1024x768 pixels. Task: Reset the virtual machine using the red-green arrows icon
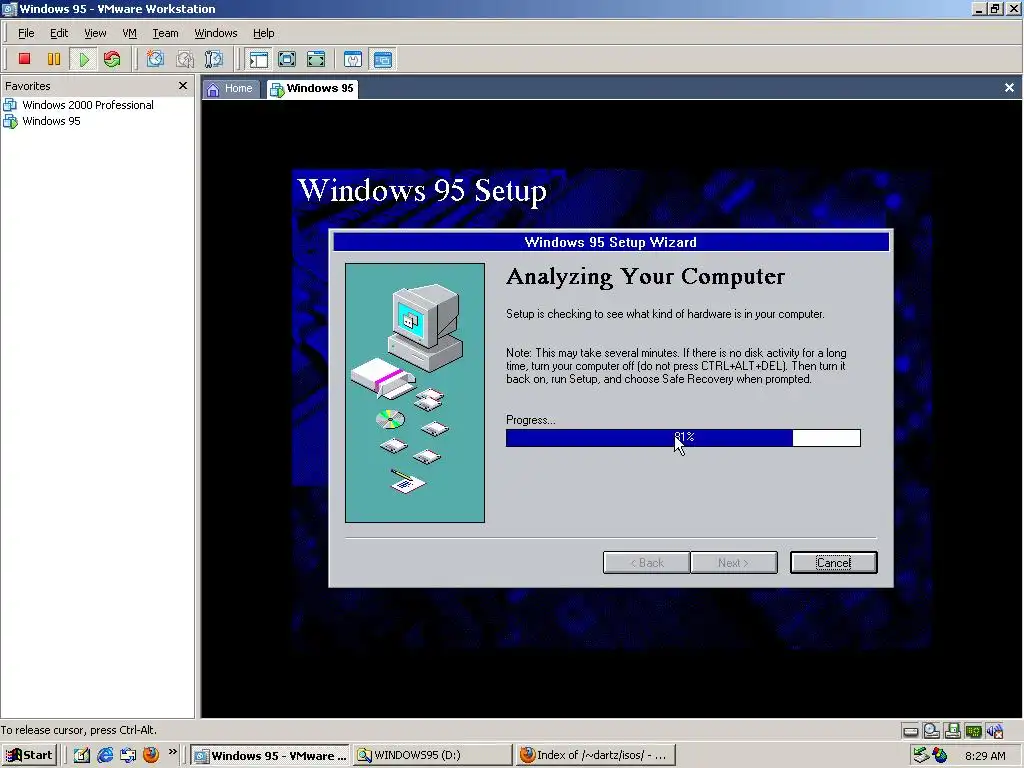(112, 59)
